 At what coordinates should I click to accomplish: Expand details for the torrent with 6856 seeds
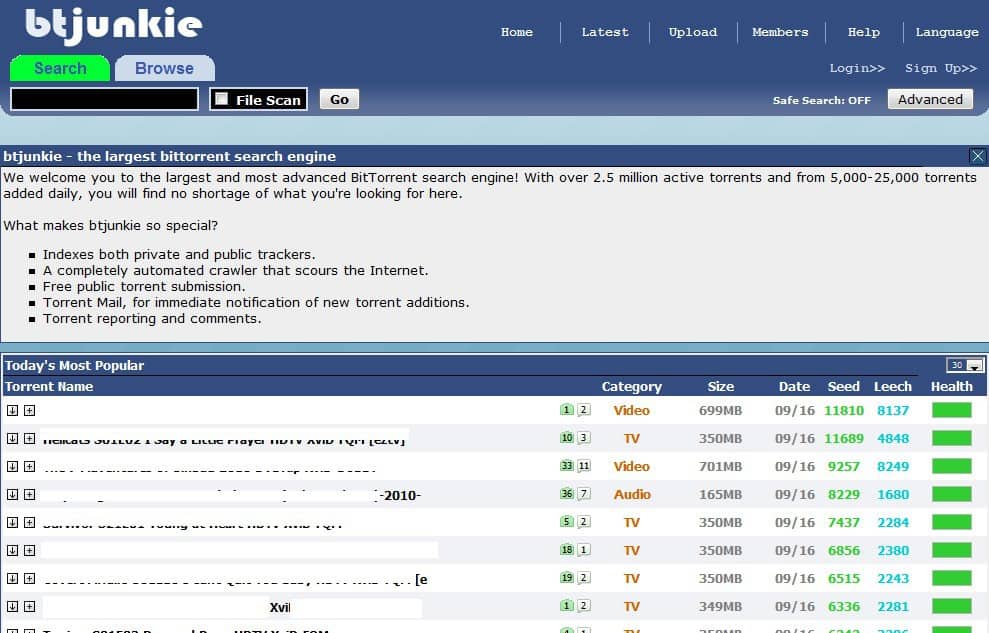pos(30,550)
